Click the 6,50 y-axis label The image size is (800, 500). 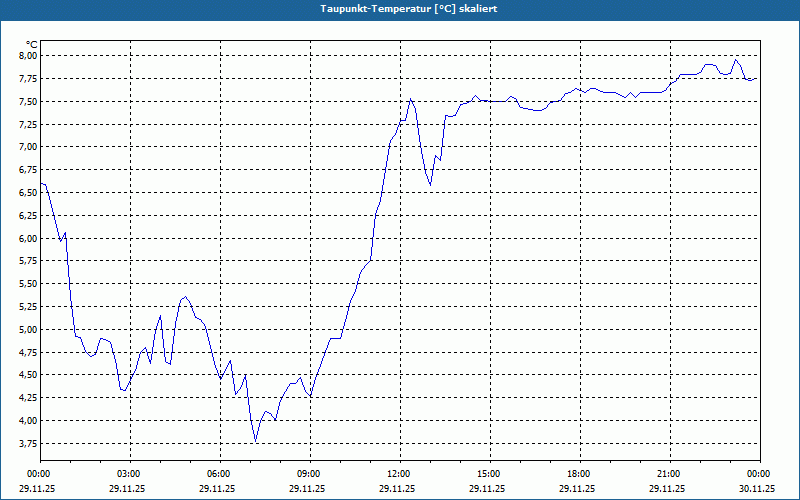29,193
